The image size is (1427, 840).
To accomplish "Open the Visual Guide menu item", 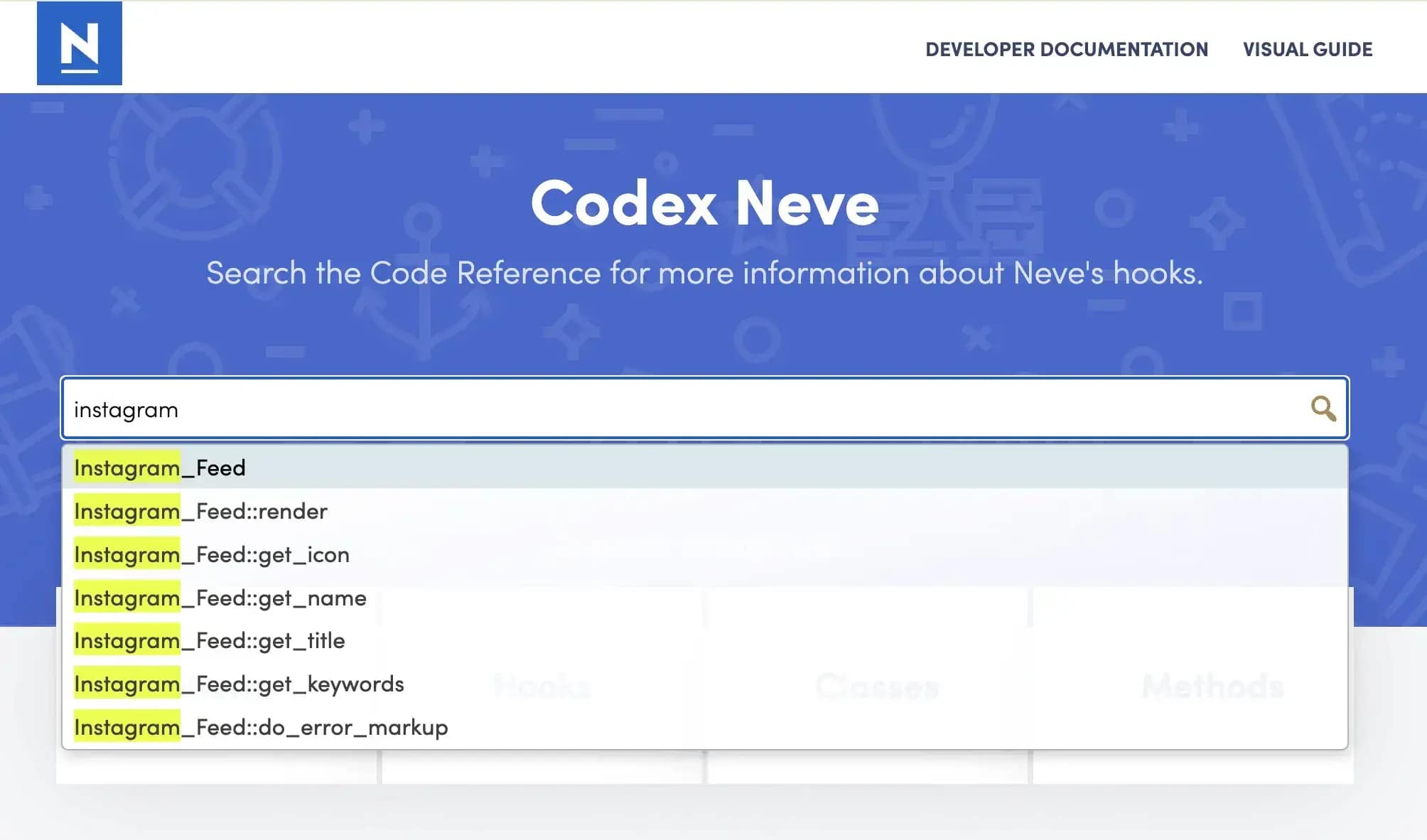I will [1308, 49].
